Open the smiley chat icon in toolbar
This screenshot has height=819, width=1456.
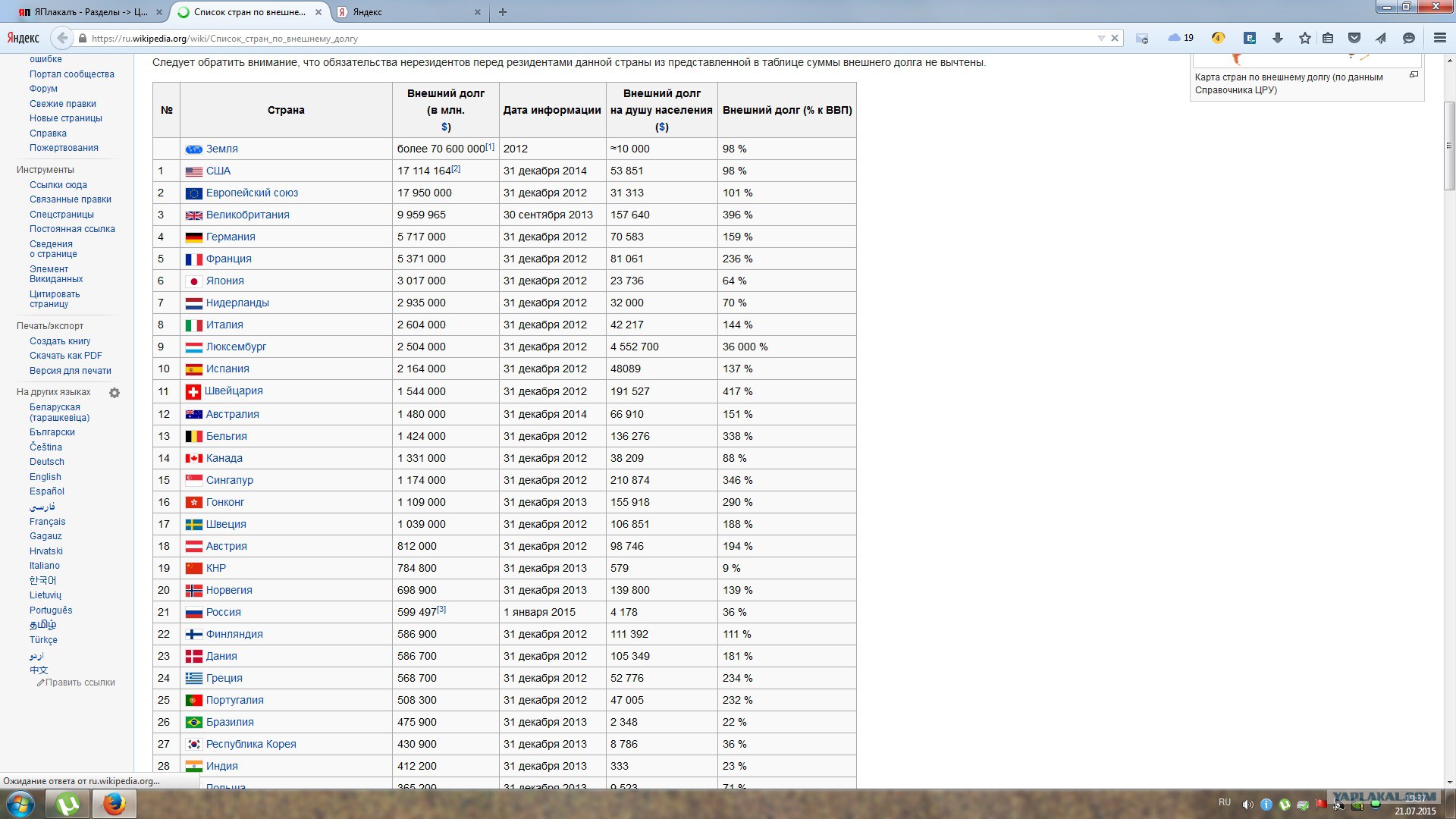1409,38
